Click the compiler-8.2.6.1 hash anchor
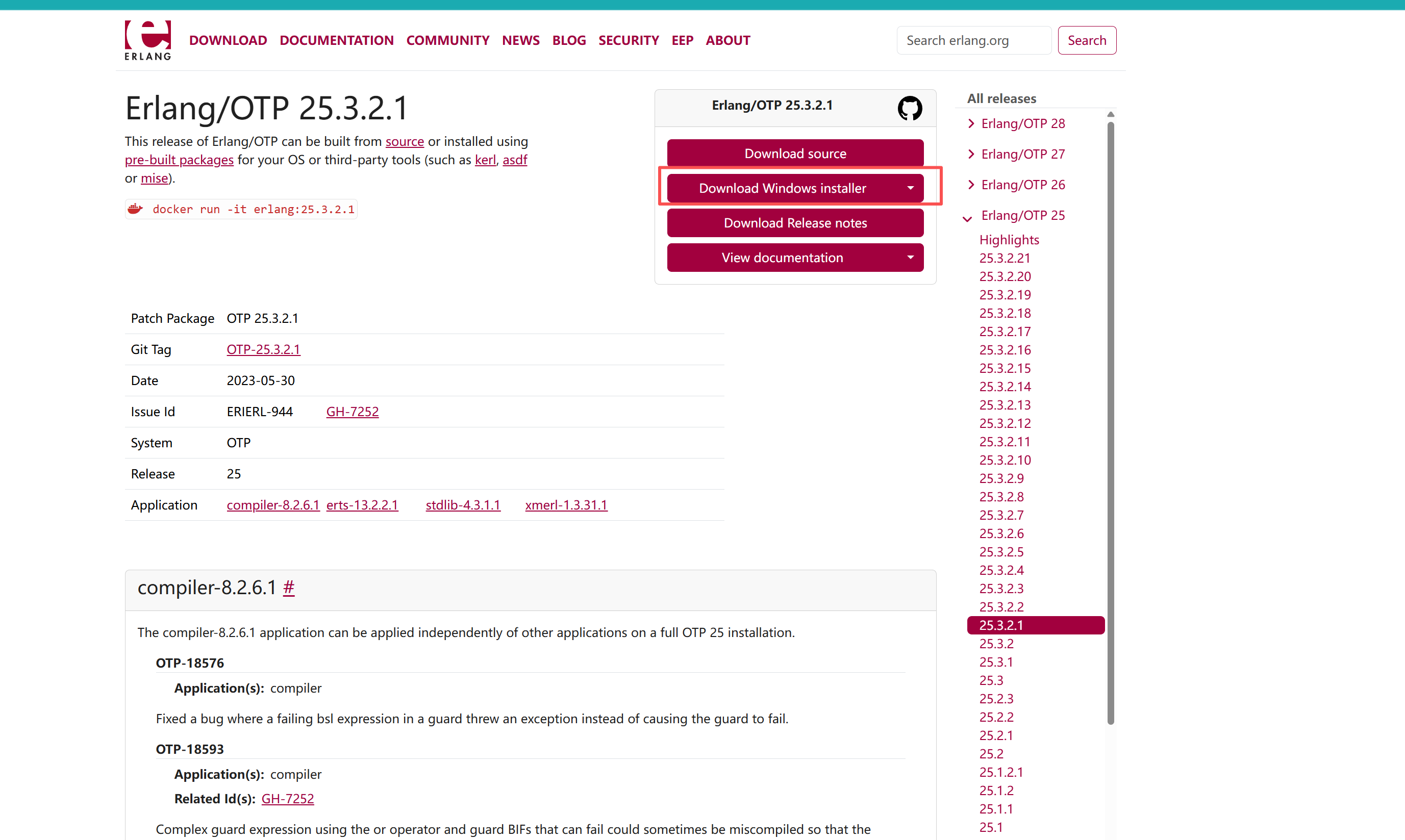The height and width of the screenshot is (840, 1405). [x=289, y=588]
